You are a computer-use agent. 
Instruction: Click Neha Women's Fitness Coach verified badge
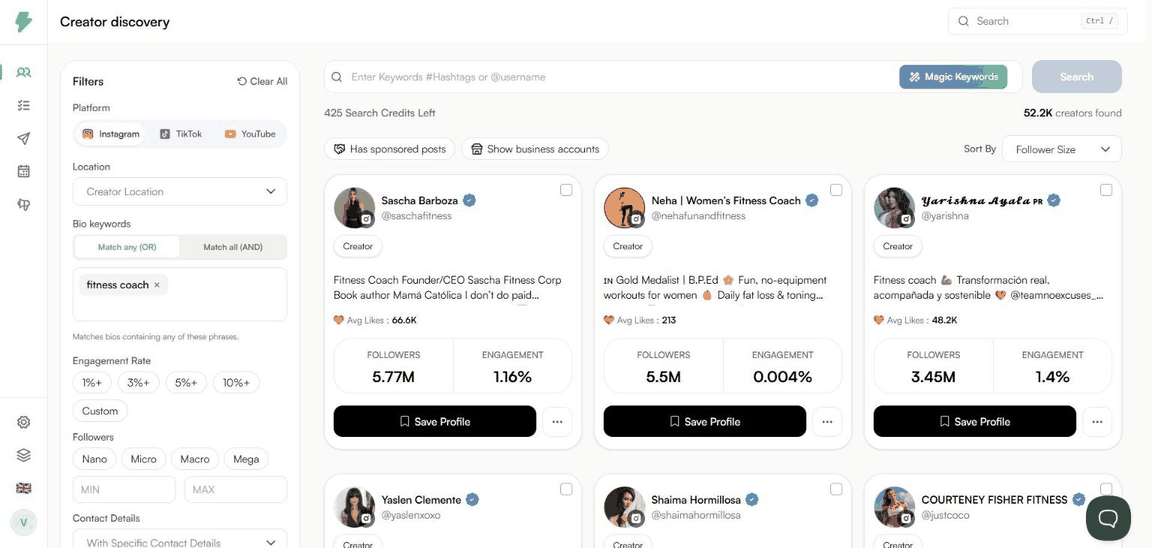[x=812, y=200]
